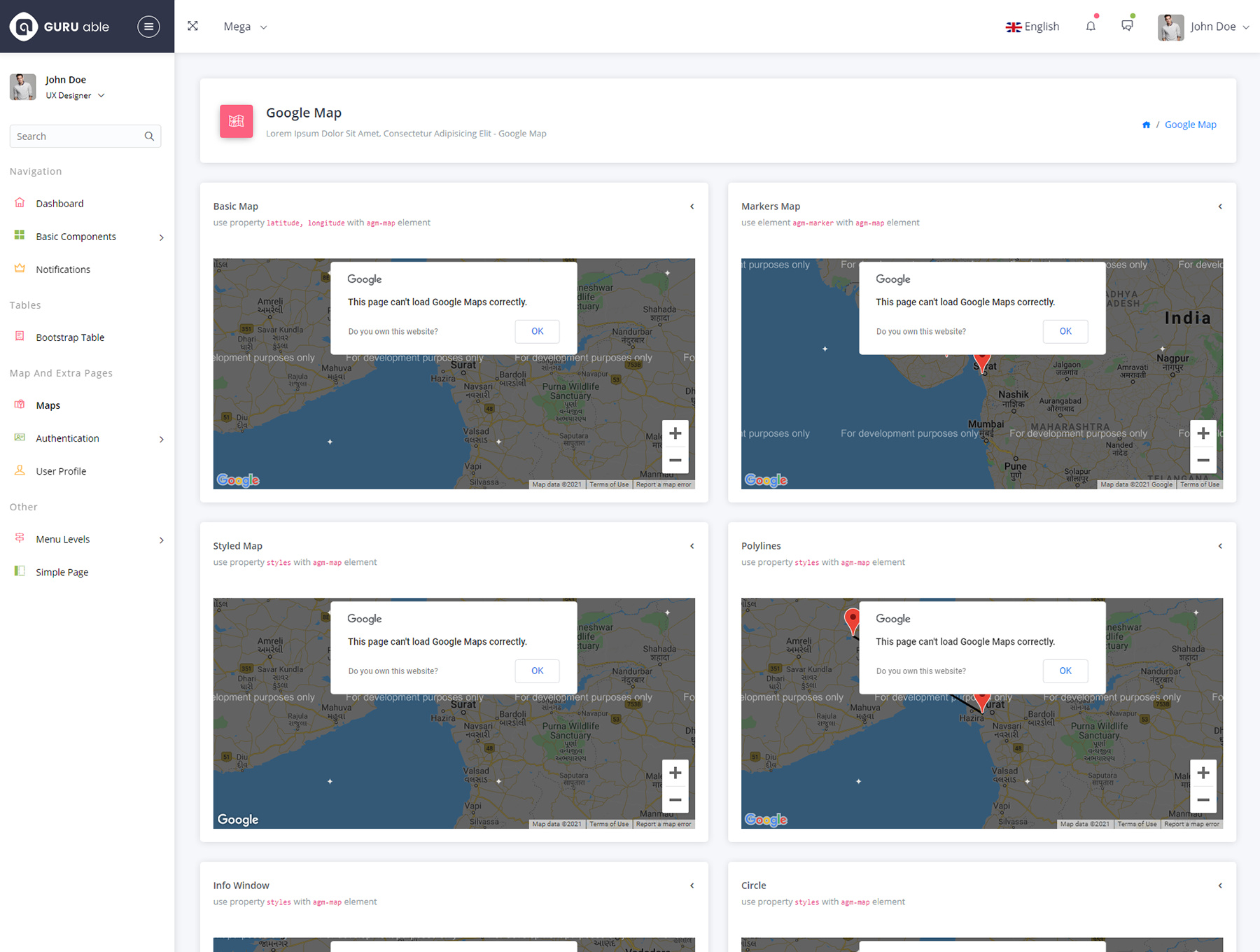Image resolution: width=1260 pixels, height=952 pixels.
Task: Open the chat messages icon
Action: point(1127,26)
